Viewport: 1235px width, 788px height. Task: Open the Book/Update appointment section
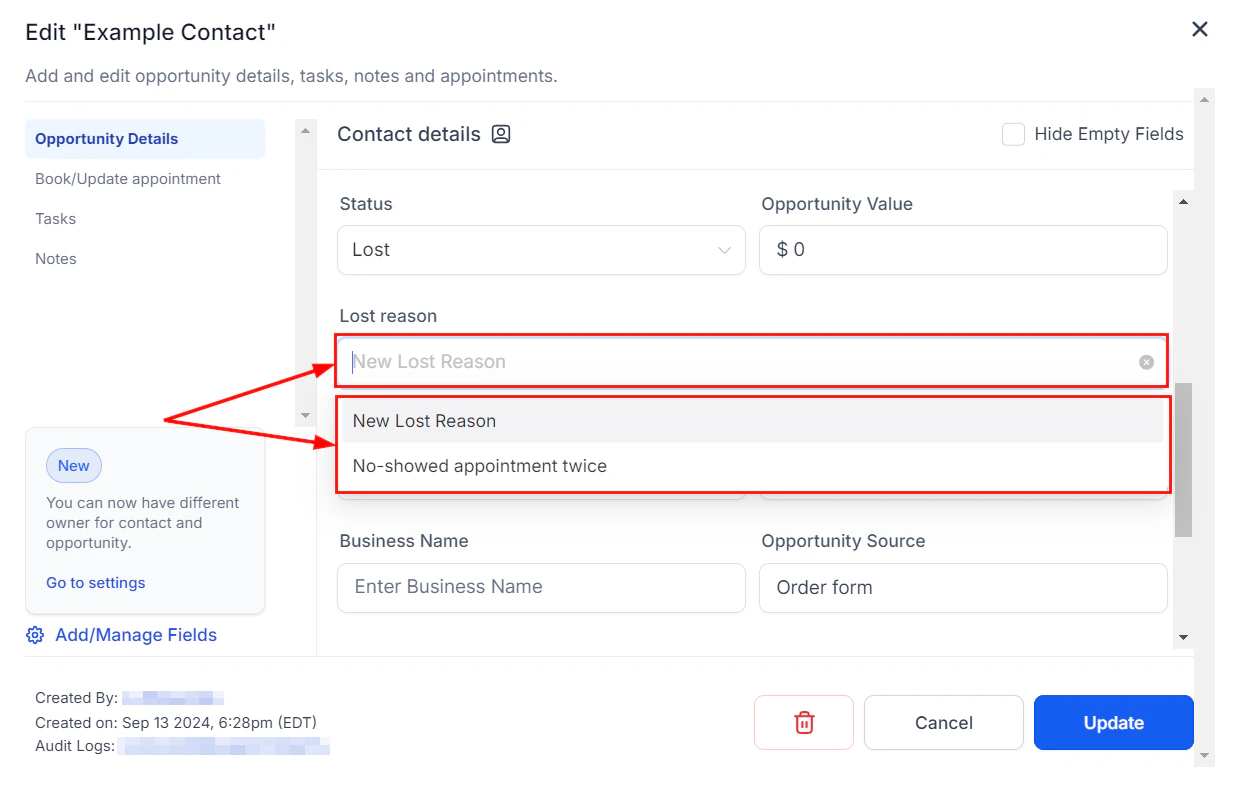127,178
